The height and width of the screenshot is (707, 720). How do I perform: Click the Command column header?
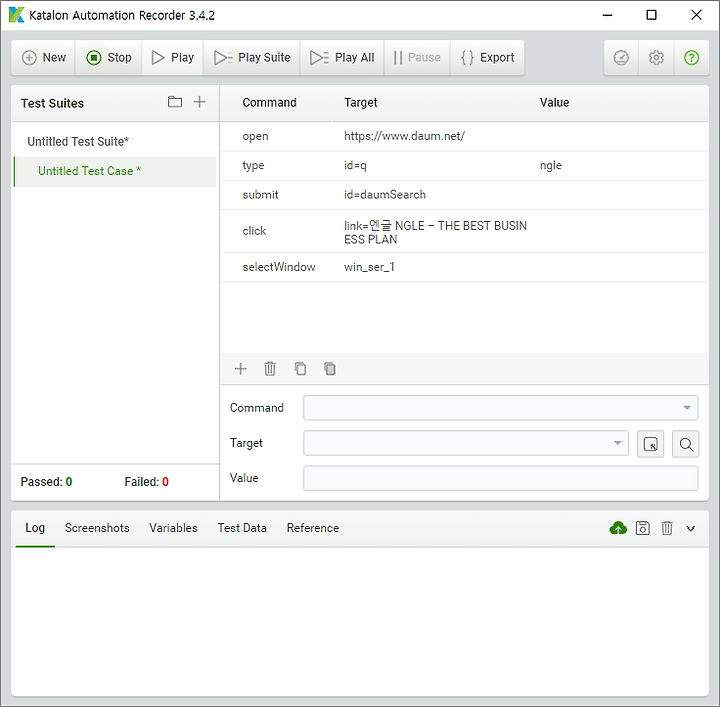[x=269, y=102]
